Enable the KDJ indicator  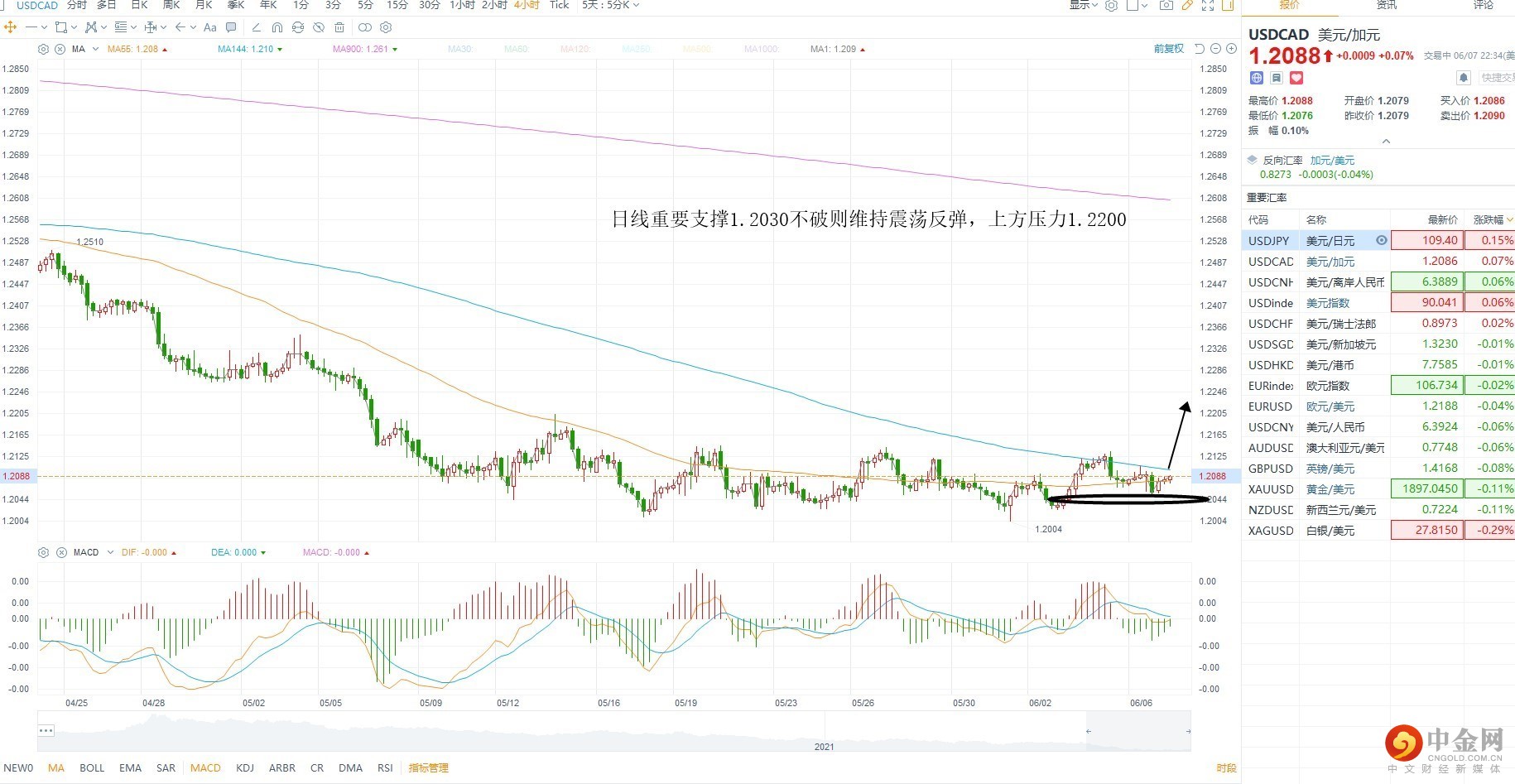(x=245, y=768)
